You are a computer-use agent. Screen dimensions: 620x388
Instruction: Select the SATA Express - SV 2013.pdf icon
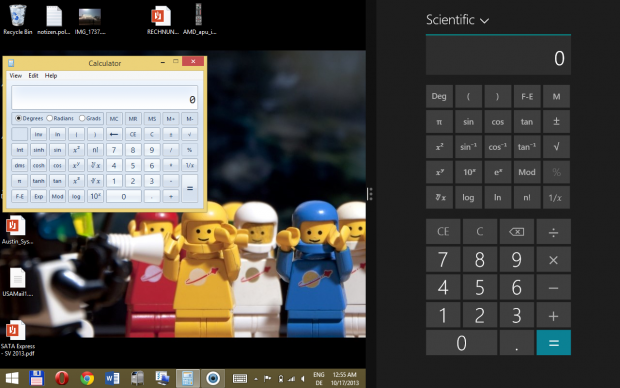point(17,339)
